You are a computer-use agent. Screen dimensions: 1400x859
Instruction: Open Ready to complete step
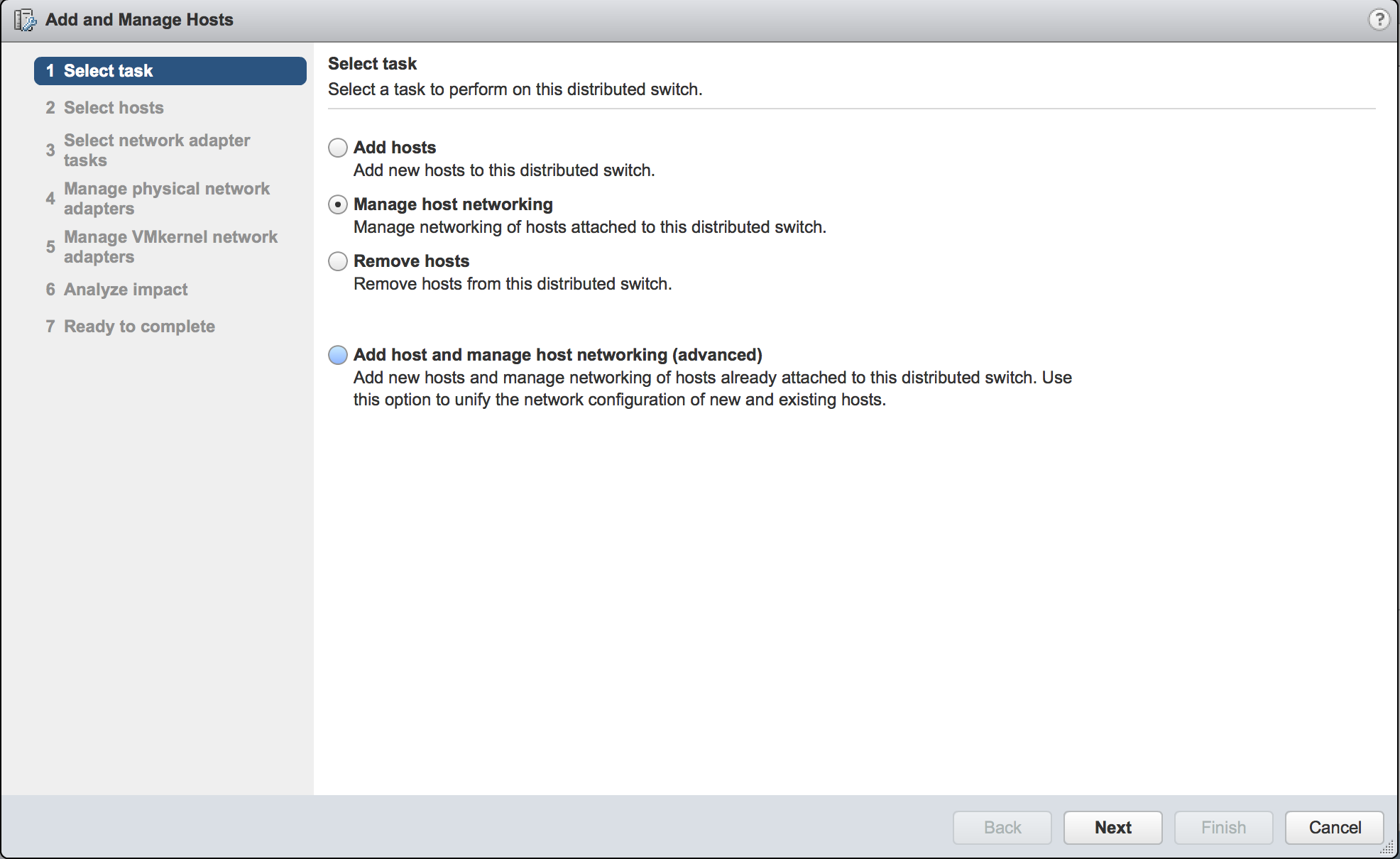130,327
